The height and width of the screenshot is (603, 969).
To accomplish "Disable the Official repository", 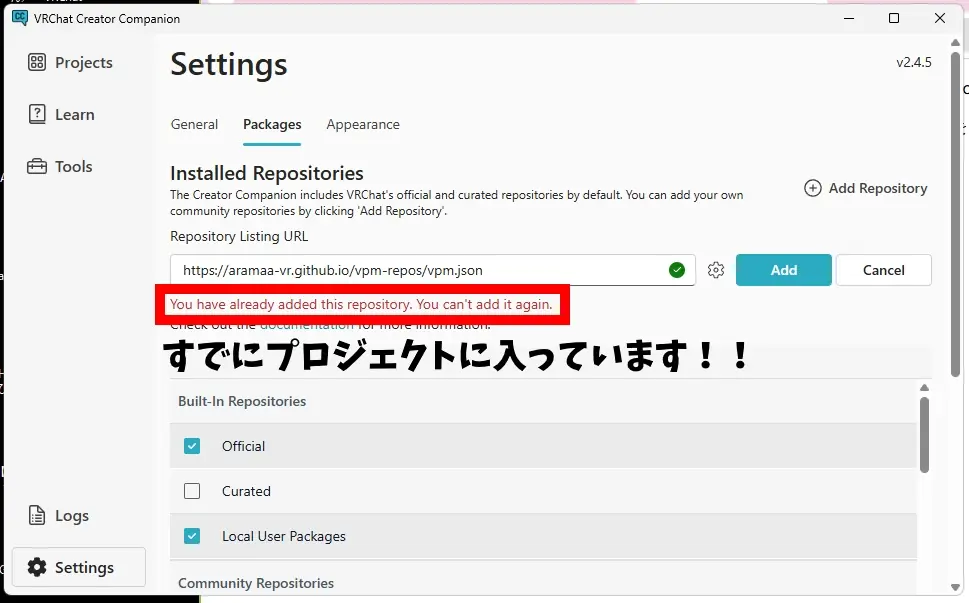I will [x=191, y=446].
